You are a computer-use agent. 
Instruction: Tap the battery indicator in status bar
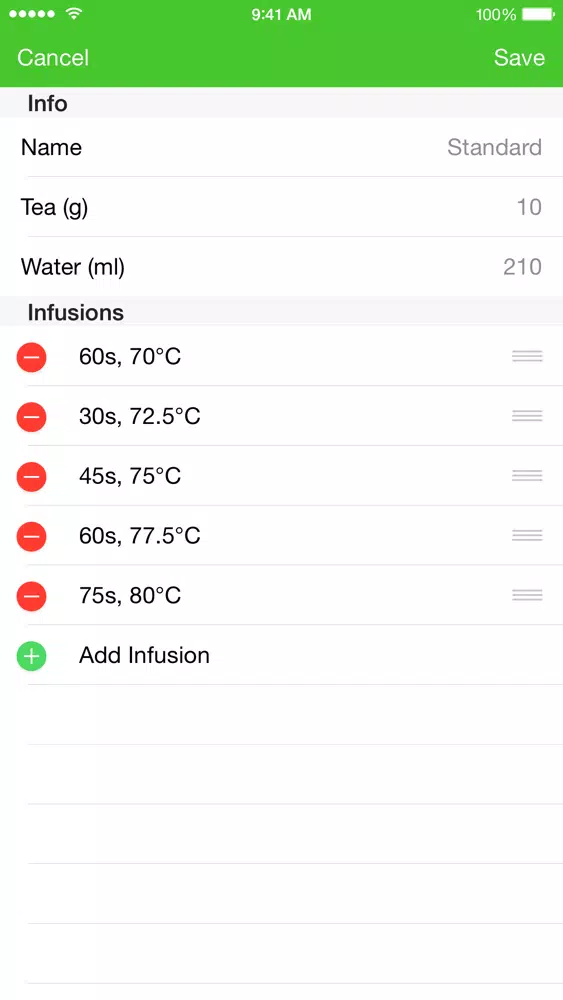tap(538, 14)
